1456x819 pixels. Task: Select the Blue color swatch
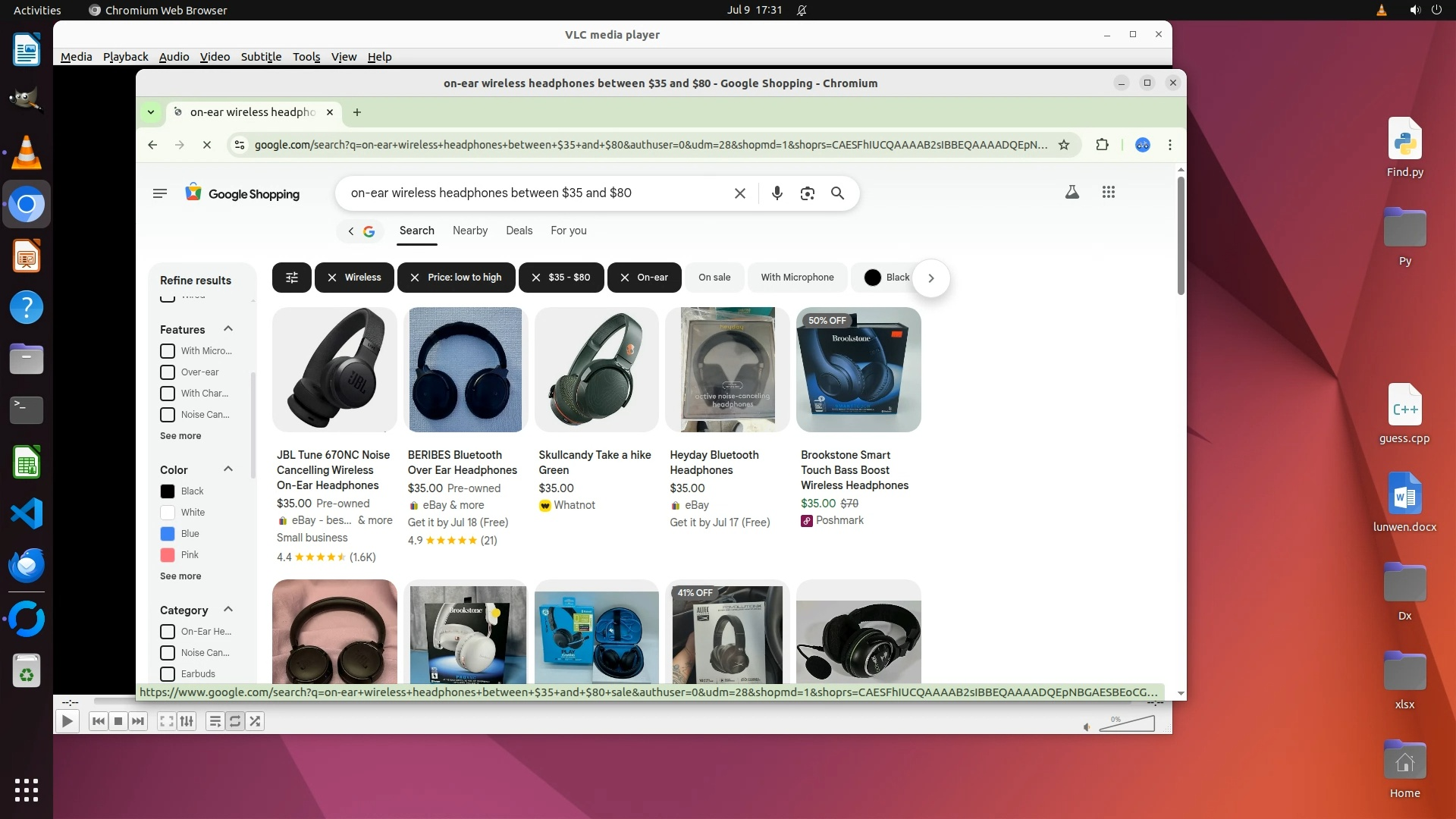coord(168,534)
